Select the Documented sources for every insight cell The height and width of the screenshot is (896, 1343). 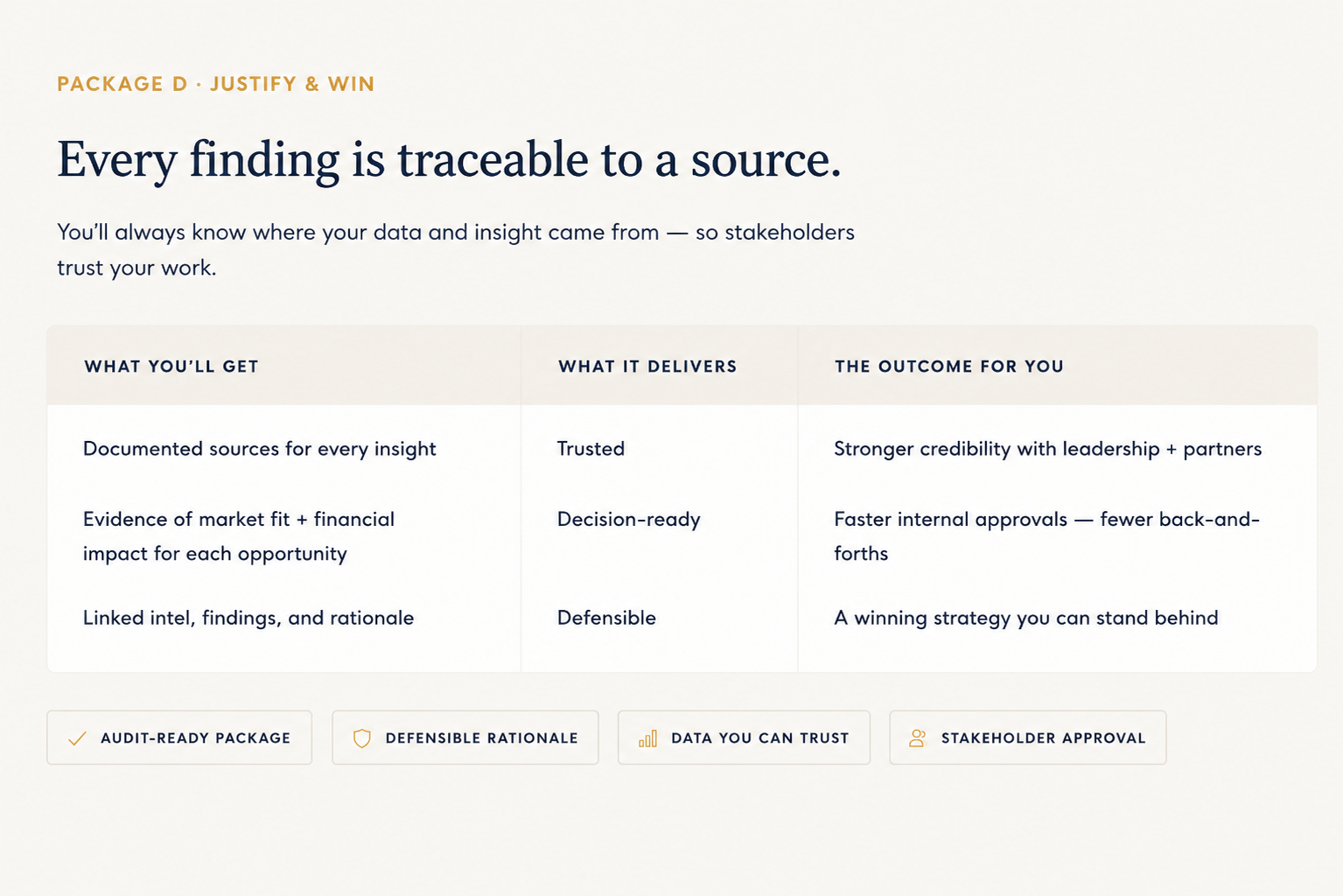[x=260, y=449]
